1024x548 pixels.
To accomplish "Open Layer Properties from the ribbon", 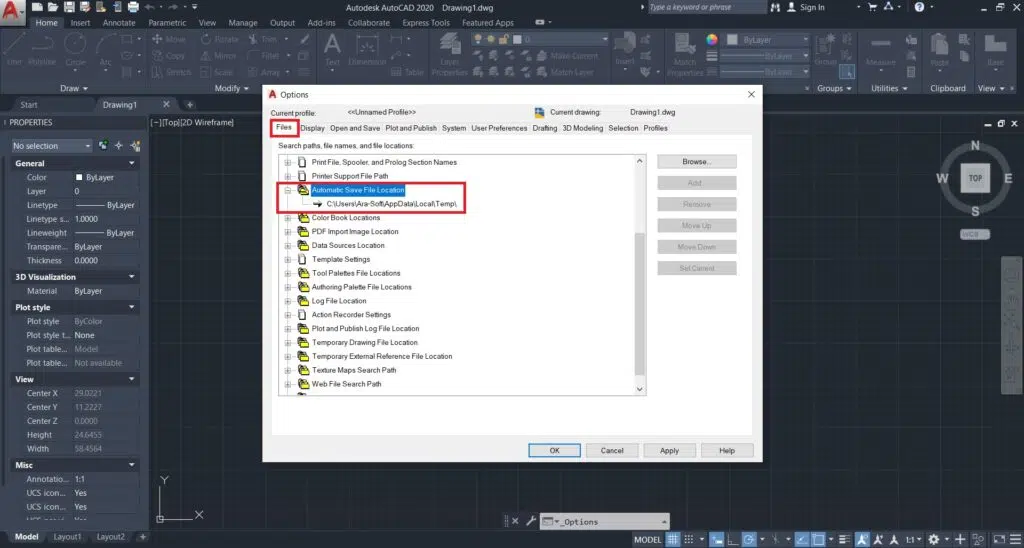I will (x=449, y=52).
